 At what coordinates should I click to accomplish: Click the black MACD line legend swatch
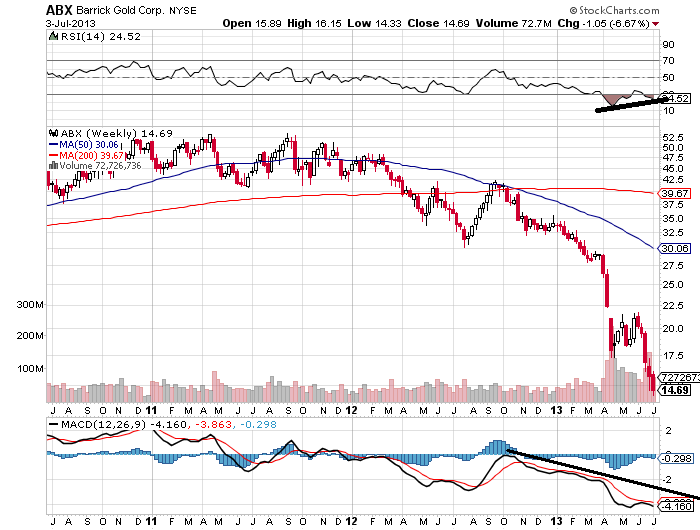tap(53, 424)
